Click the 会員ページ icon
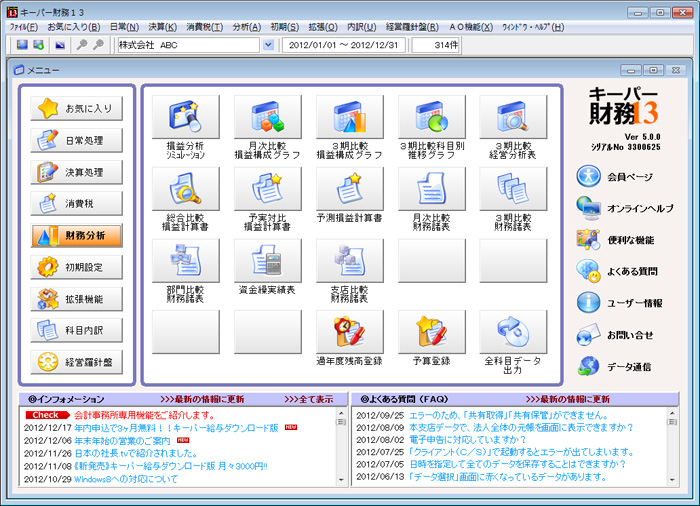 click(588, 176)
